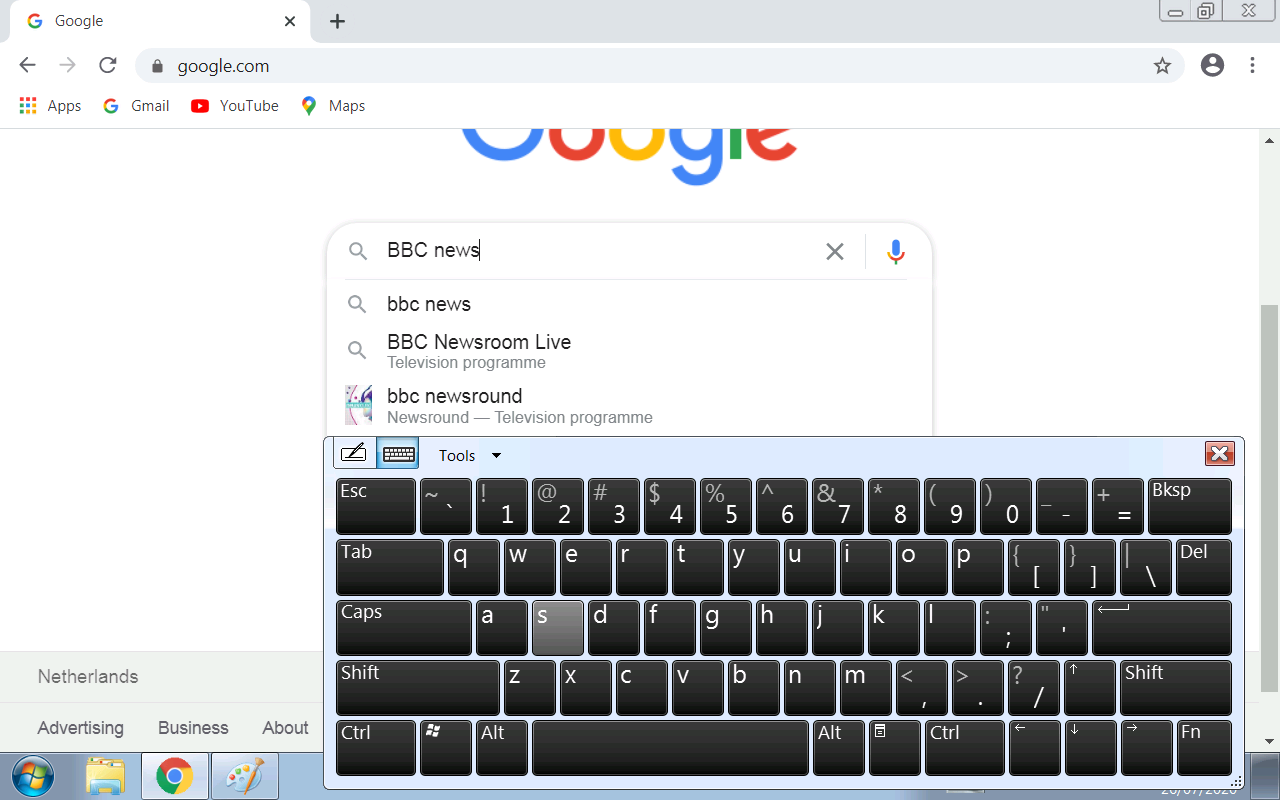The height and width of the screenshot is (800, 1280).
Task: Clear the search box with the X
Action: [835, 251]
